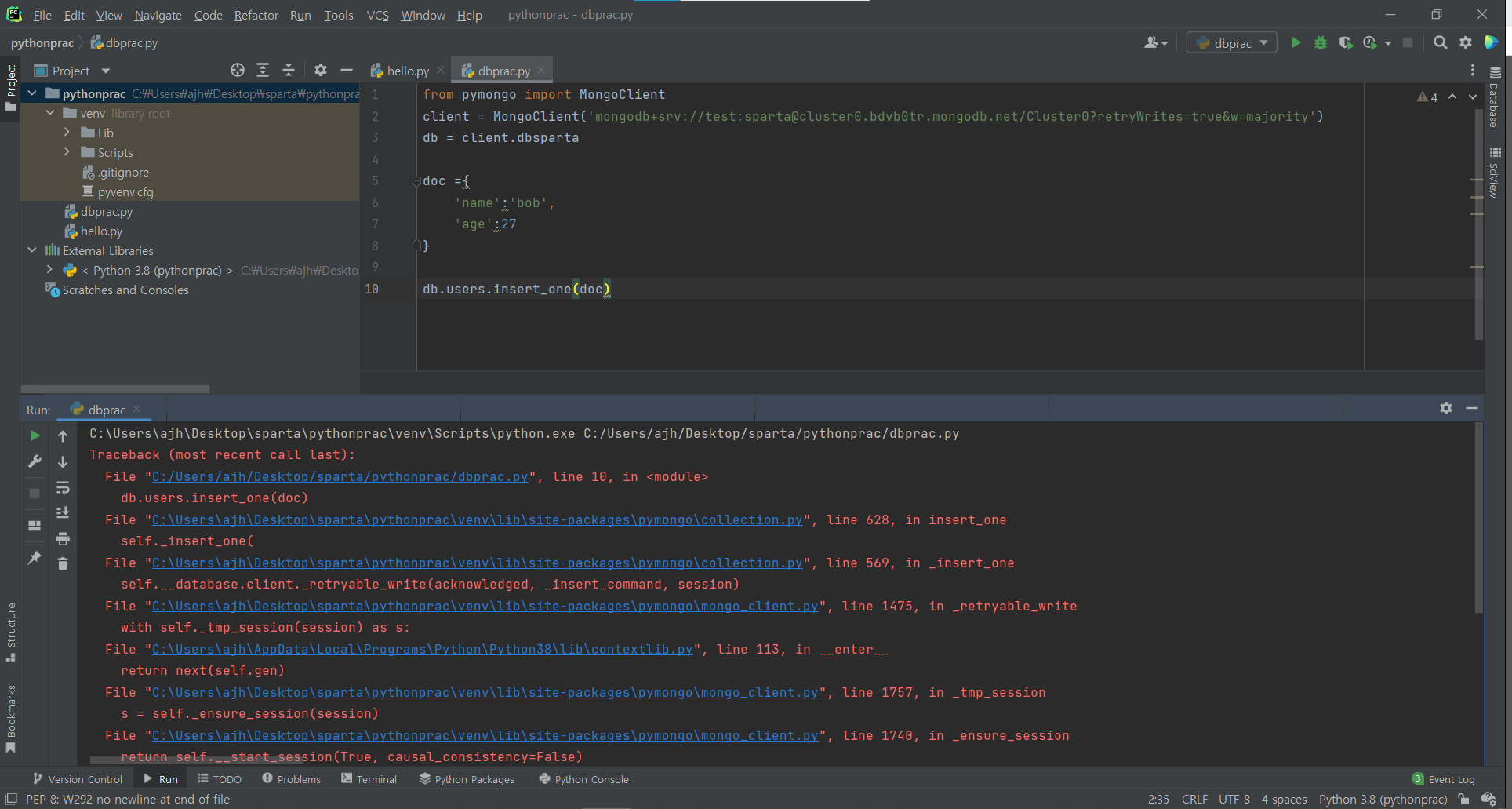Open mongo_client.py link at line 1475
This screenshot has width=1512, height=809.
tap(485, 606)
